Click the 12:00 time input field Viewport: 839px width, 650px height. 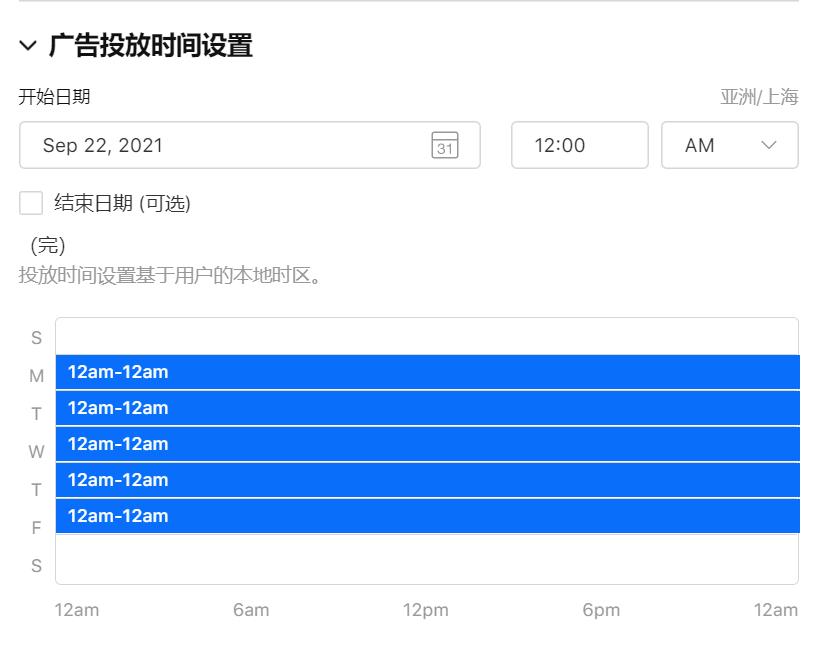579,145
